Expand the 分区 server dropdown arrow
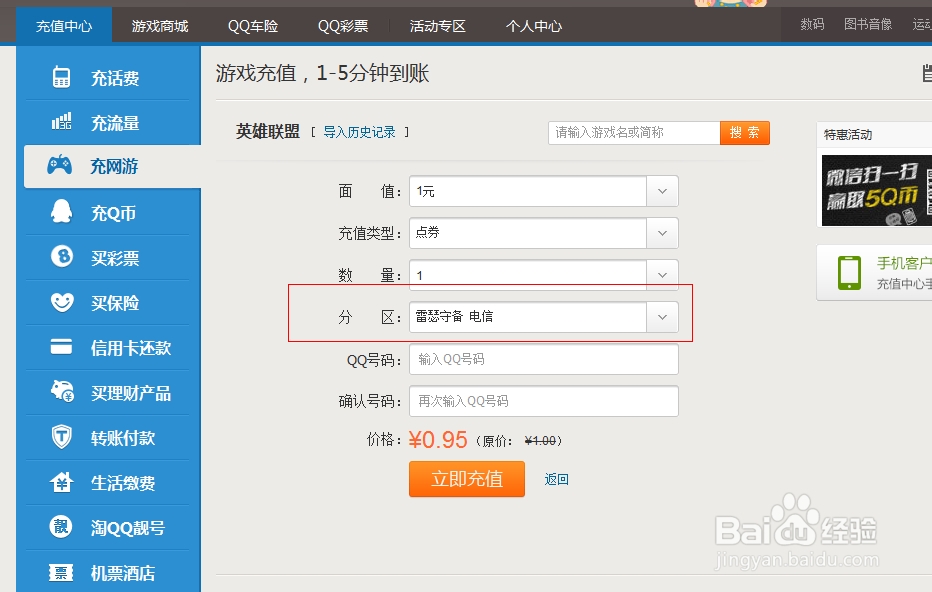 662,317
